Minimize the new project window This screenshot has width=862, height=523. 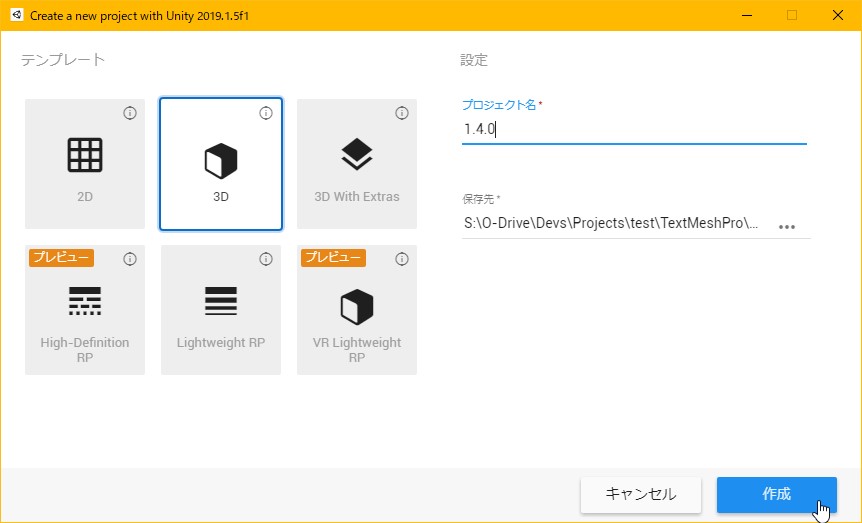tap(747, 15)
